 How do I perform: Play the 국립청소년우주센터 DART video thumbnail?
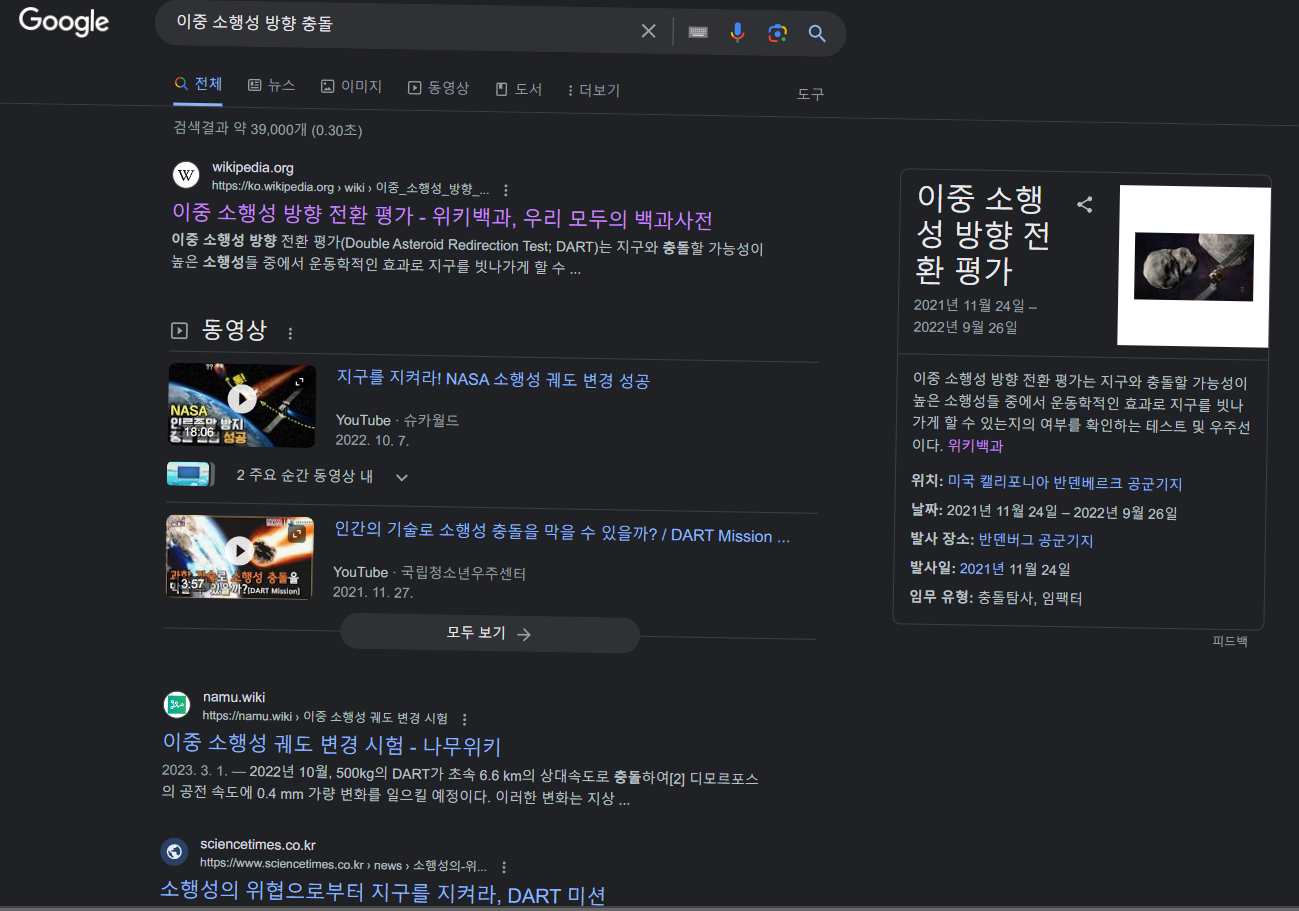239,557
